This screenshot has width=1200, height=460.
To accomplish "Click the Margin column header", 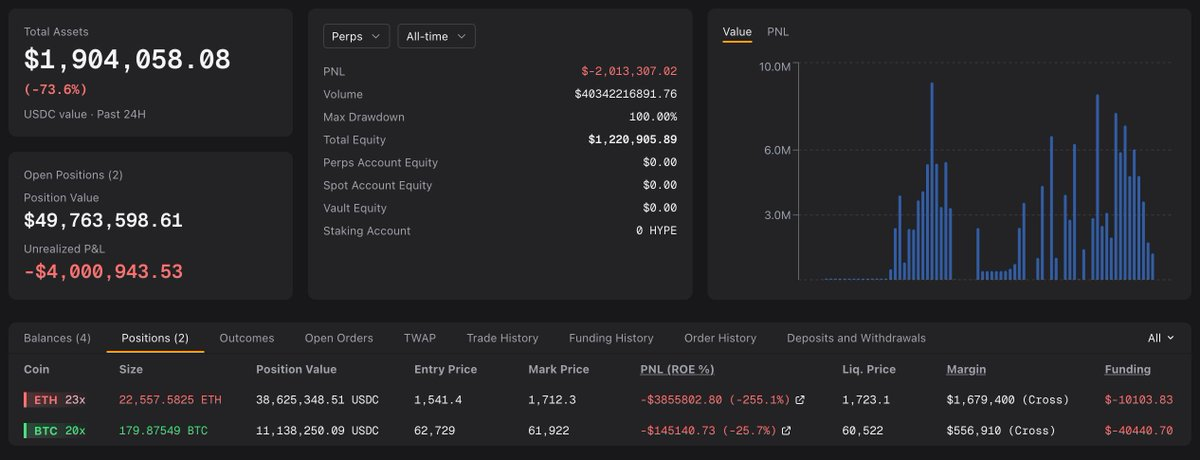I will [966, 369].
